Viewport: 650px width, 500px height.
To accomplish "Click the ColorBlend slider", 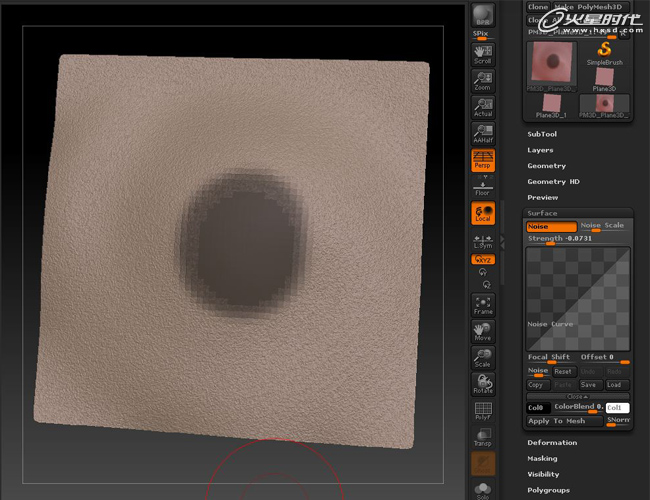I will (578, 408).
